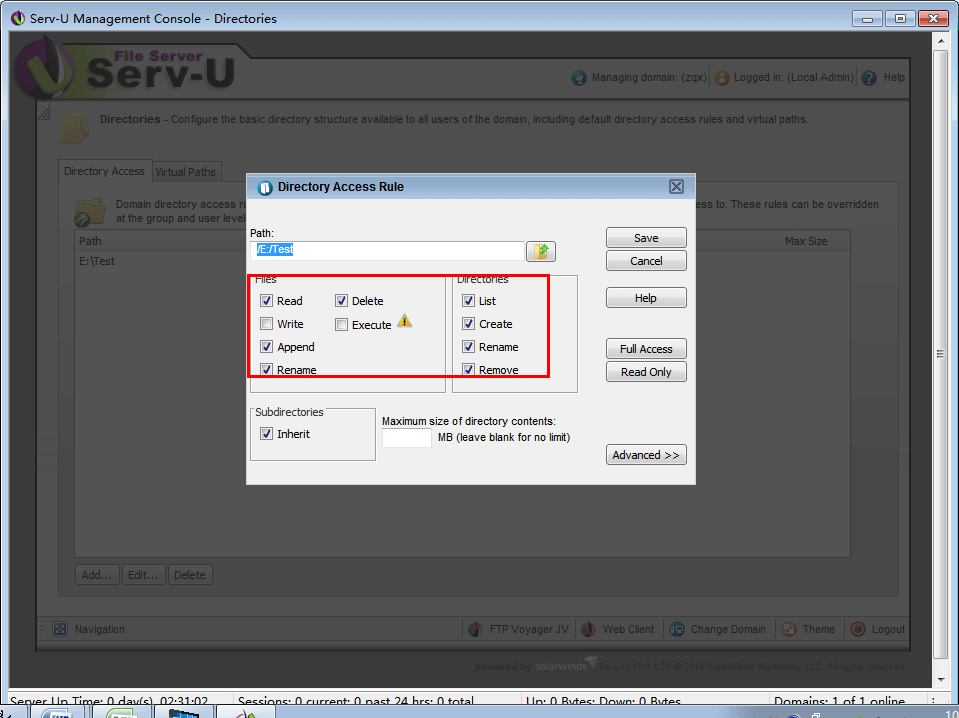
Task: Click the Add... button below the list
Action: click(97, 575)
